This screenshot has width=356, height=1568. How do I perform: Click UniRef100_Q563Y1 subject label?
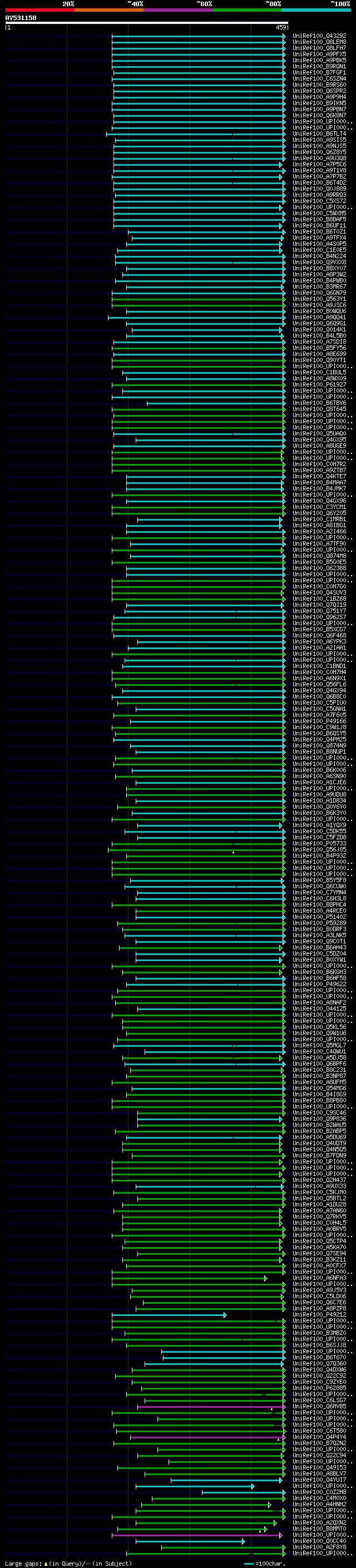point(319,299)
